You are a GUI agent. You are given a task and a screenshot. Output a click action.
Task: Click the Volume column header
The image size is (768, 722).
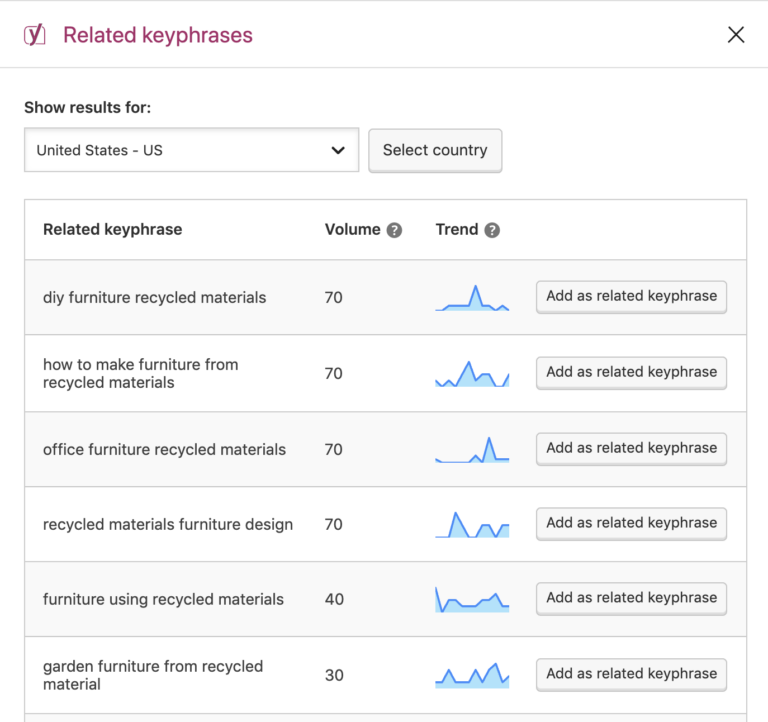click(x=352, y=229)
